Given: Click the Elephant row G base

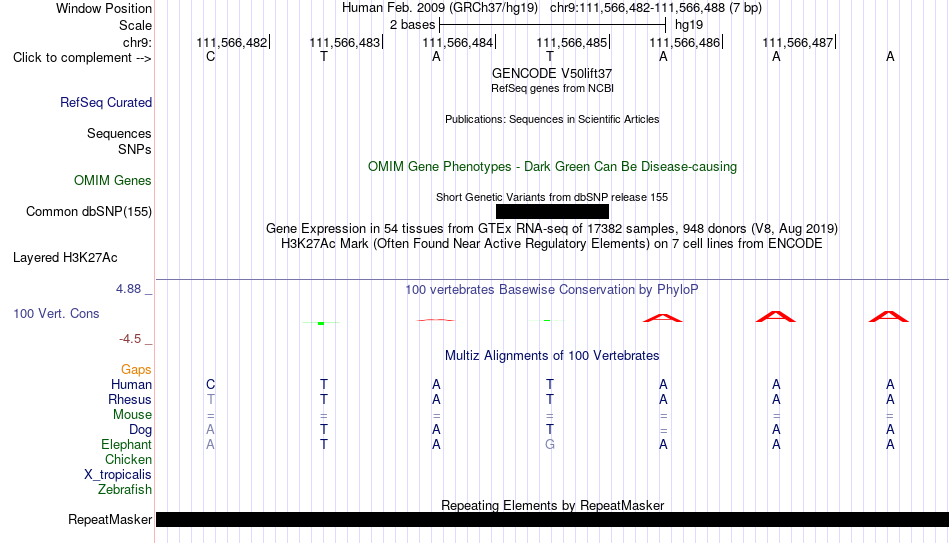Looking at the screenshot, I should 550,445.
